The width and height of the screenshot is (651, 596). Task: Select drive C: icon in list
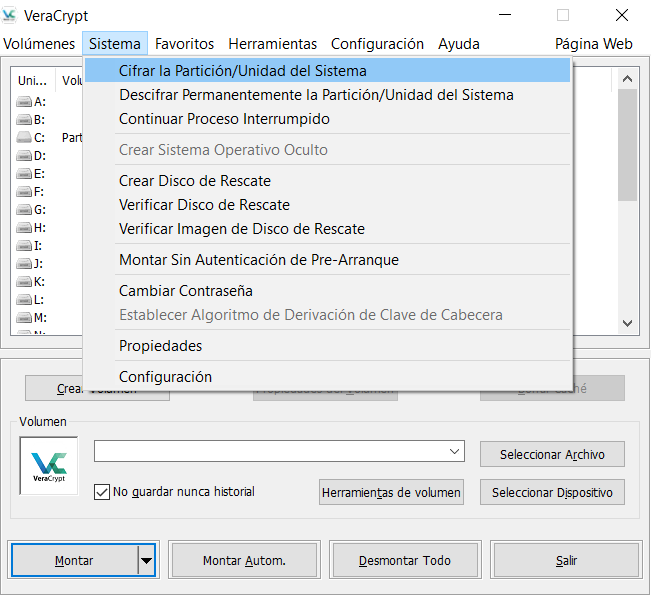pos(24,138)
